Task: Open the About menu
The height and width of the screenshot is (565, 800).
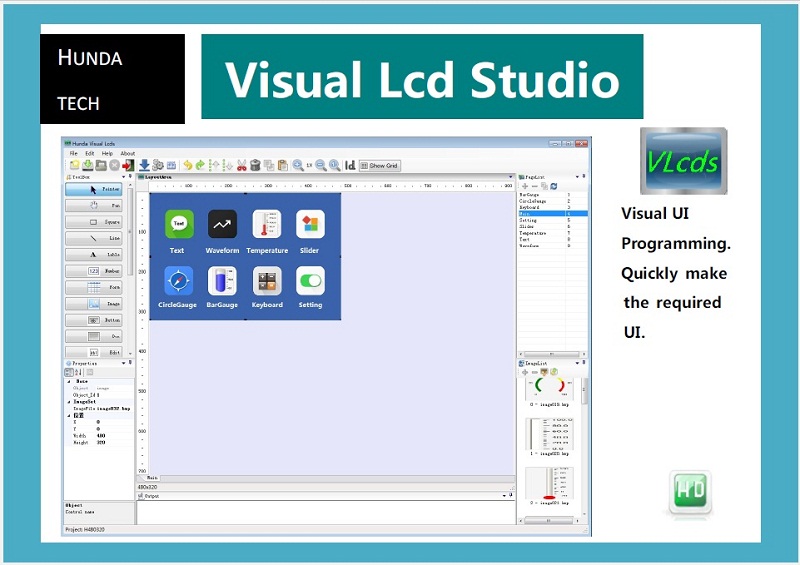Action: pos(128,153)
